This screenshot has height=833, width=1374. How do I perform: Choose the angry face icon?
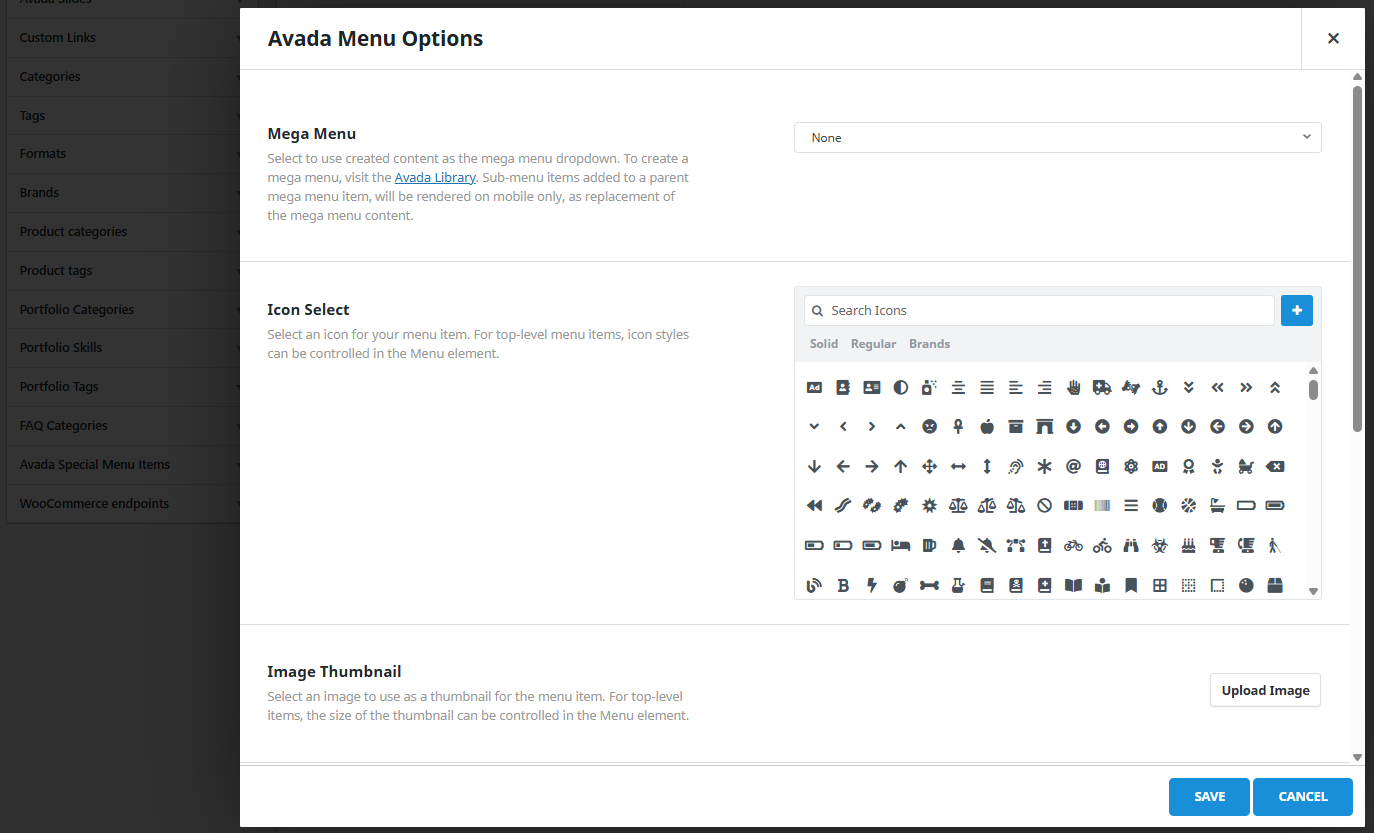(x=929, y=426)
